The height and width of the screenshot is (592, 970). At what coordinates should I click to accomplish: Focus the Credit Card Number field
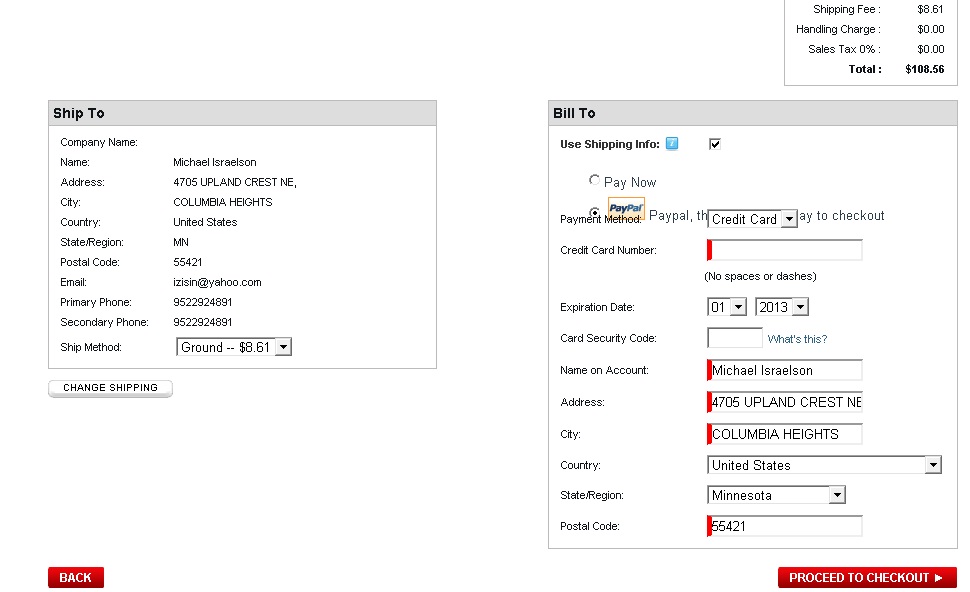784,250
